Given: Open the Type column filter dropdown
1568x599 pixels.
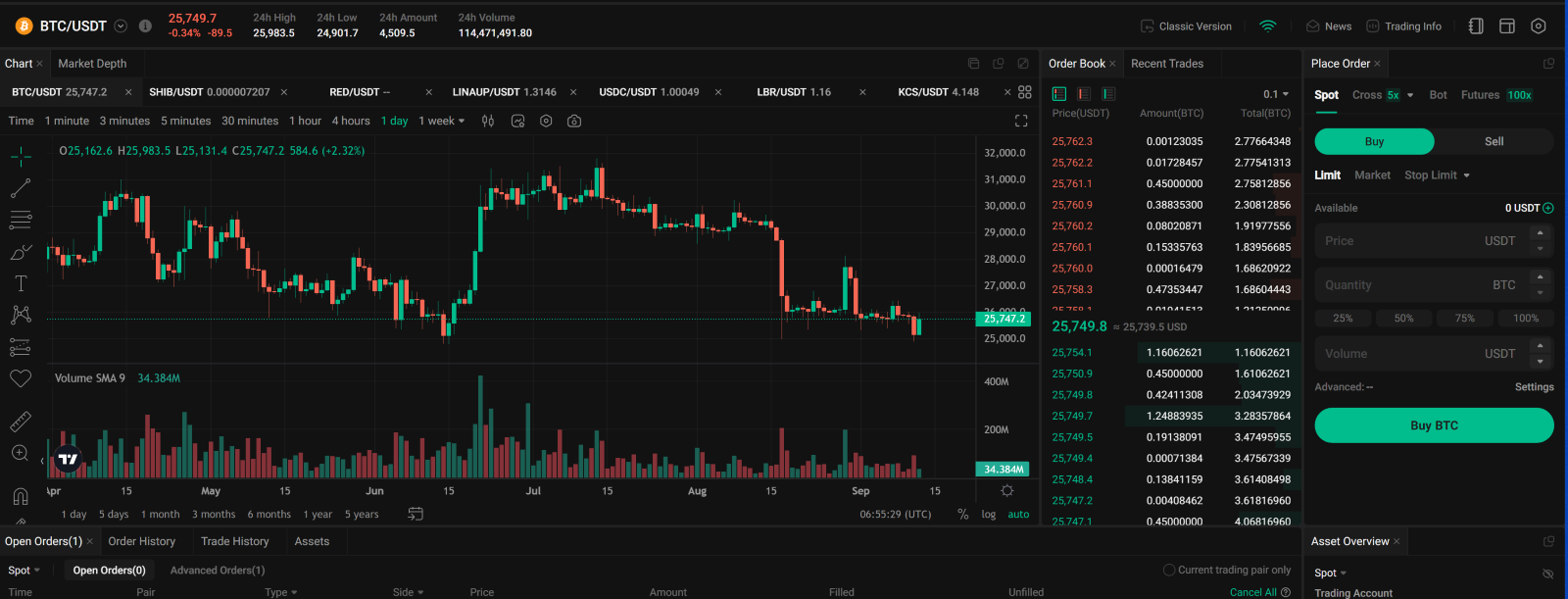Looking at the screenshot, I should tap(280, 592).
